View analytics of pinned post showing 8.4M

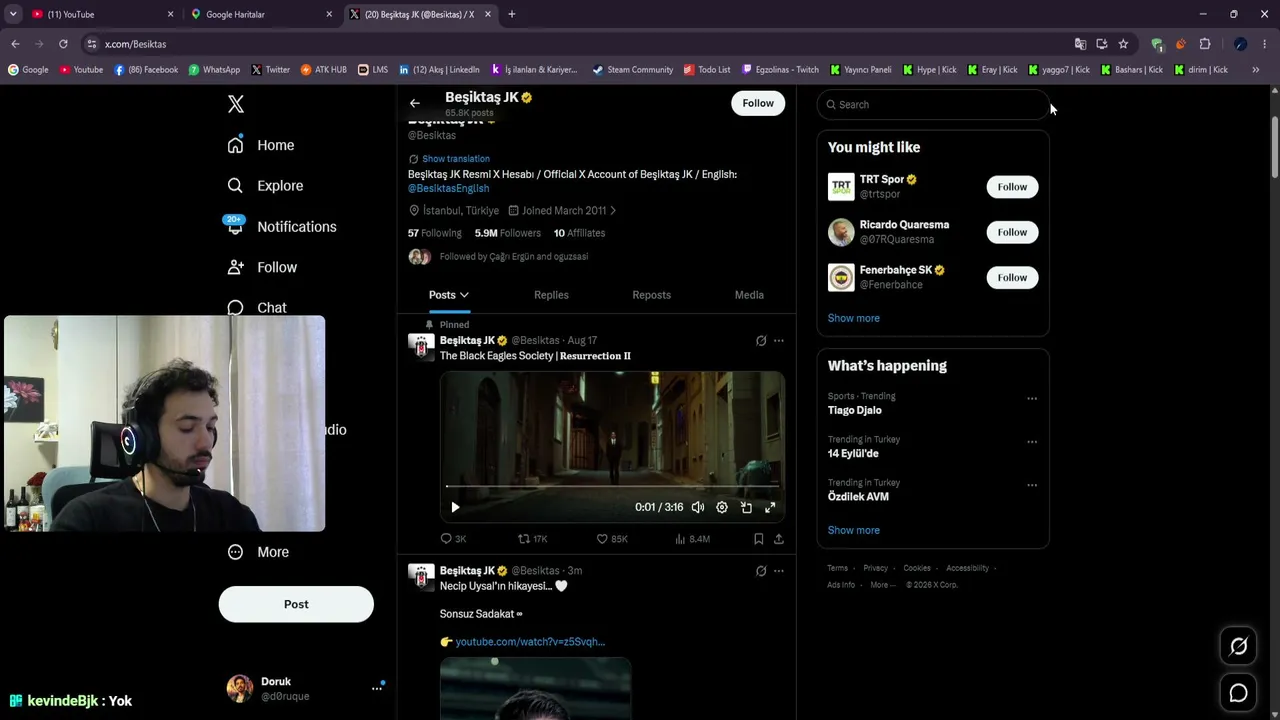692,539
